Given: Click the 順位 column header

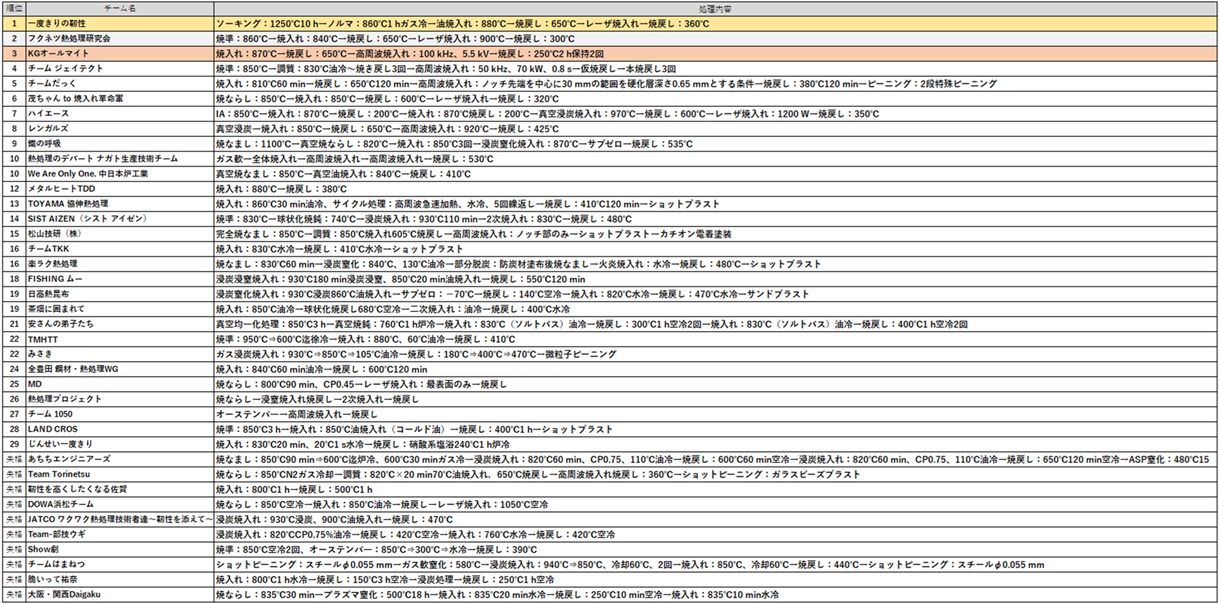Looking at the screenshot, I should pos(12,7).
